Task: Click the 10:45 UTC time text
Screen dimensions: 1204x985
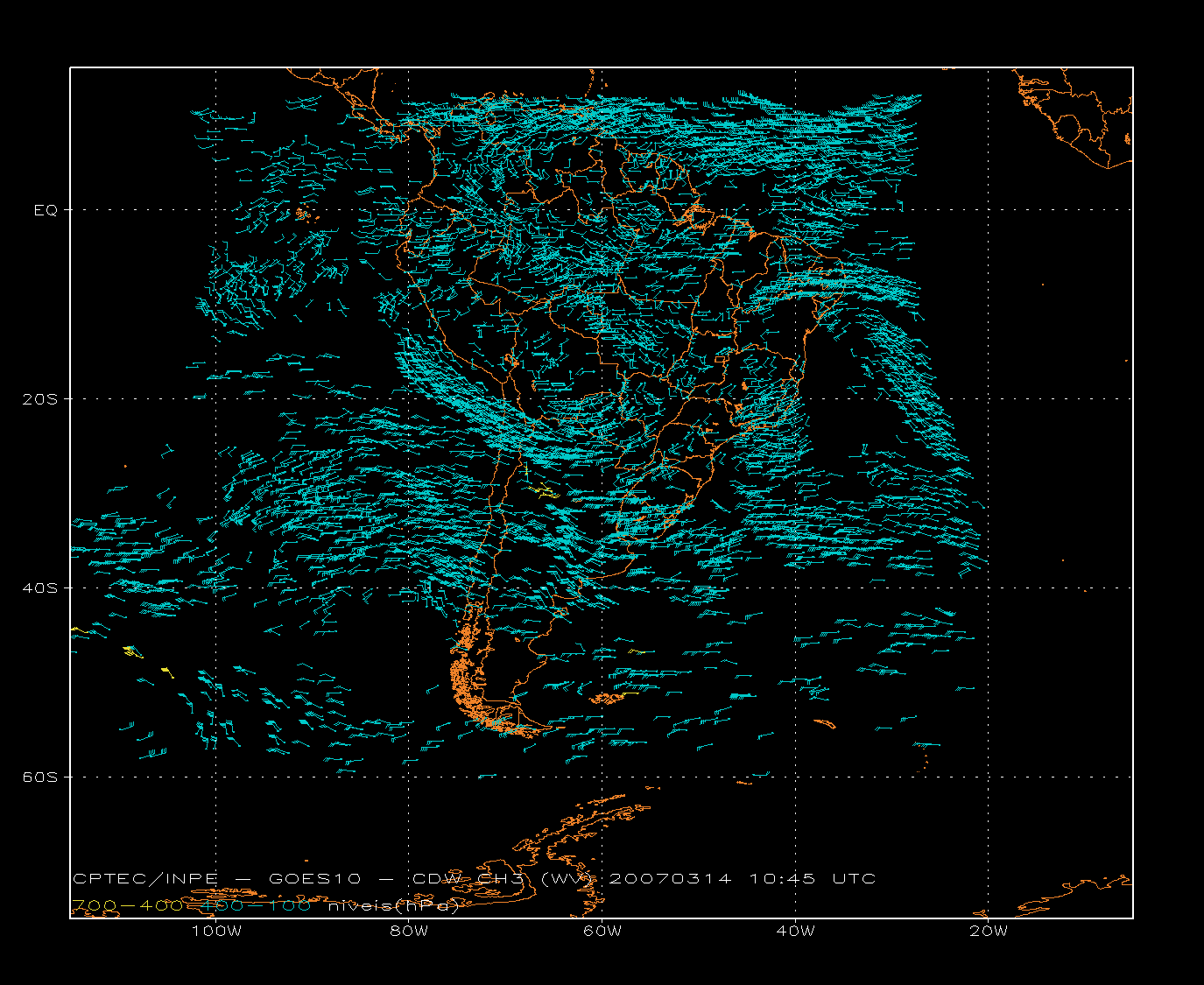Action: pyautogui.click(x=813, y=879)
